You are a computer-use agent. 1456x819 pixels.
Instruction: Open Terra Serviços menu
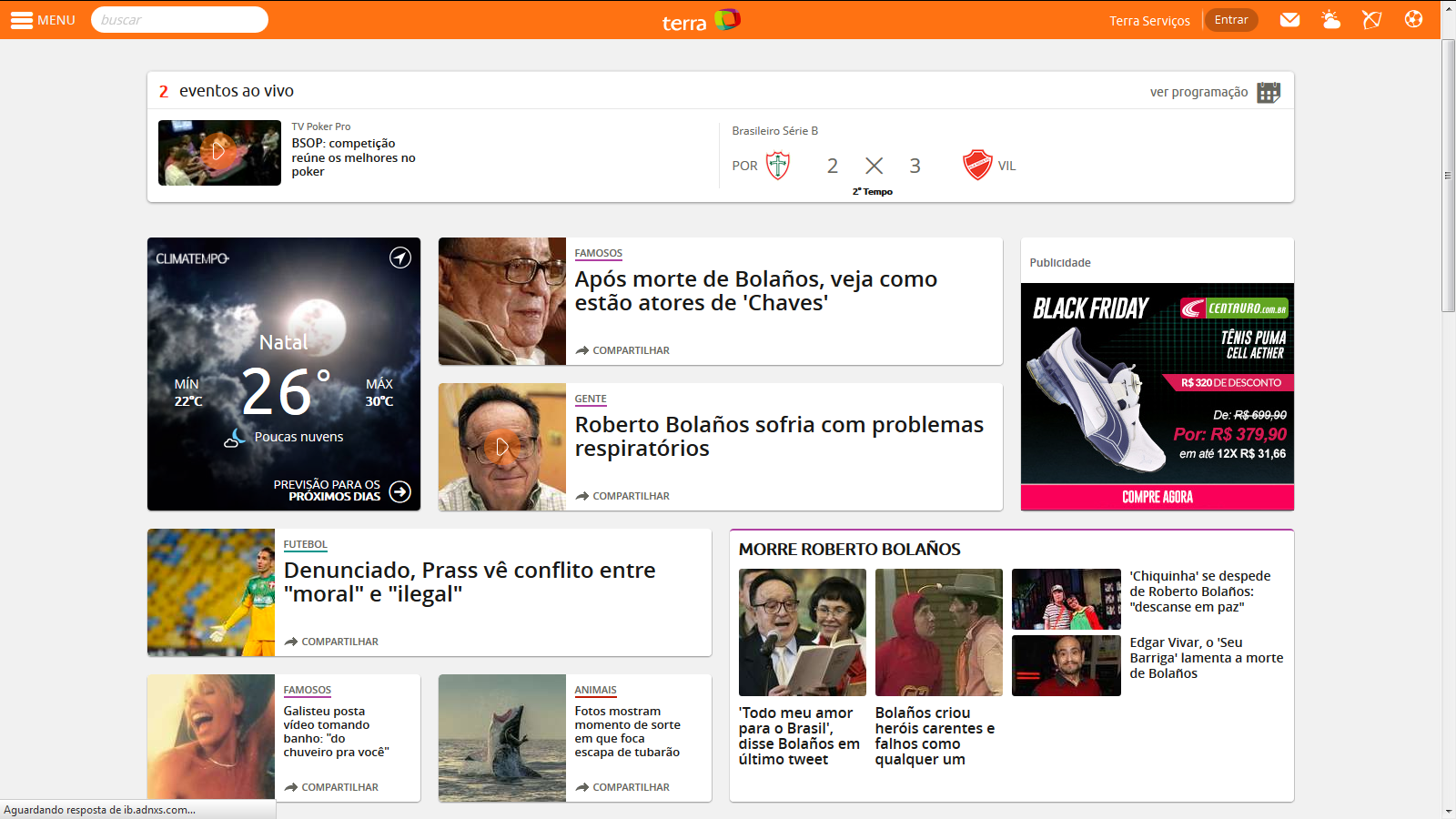1149,20
